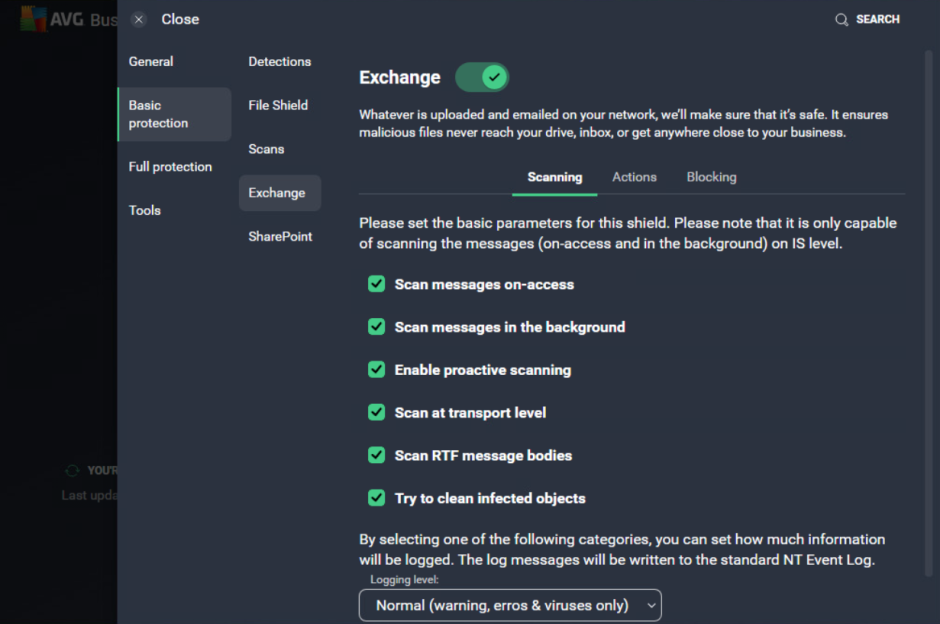Open File Shield settings
The image size is (940, 624).
point(278,104)
